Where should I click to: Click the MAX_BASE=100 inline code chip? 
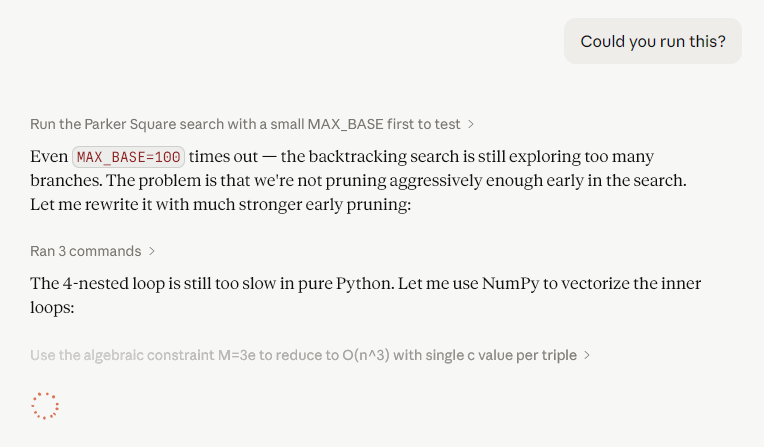pyautogui.click(x=129, y=157)
